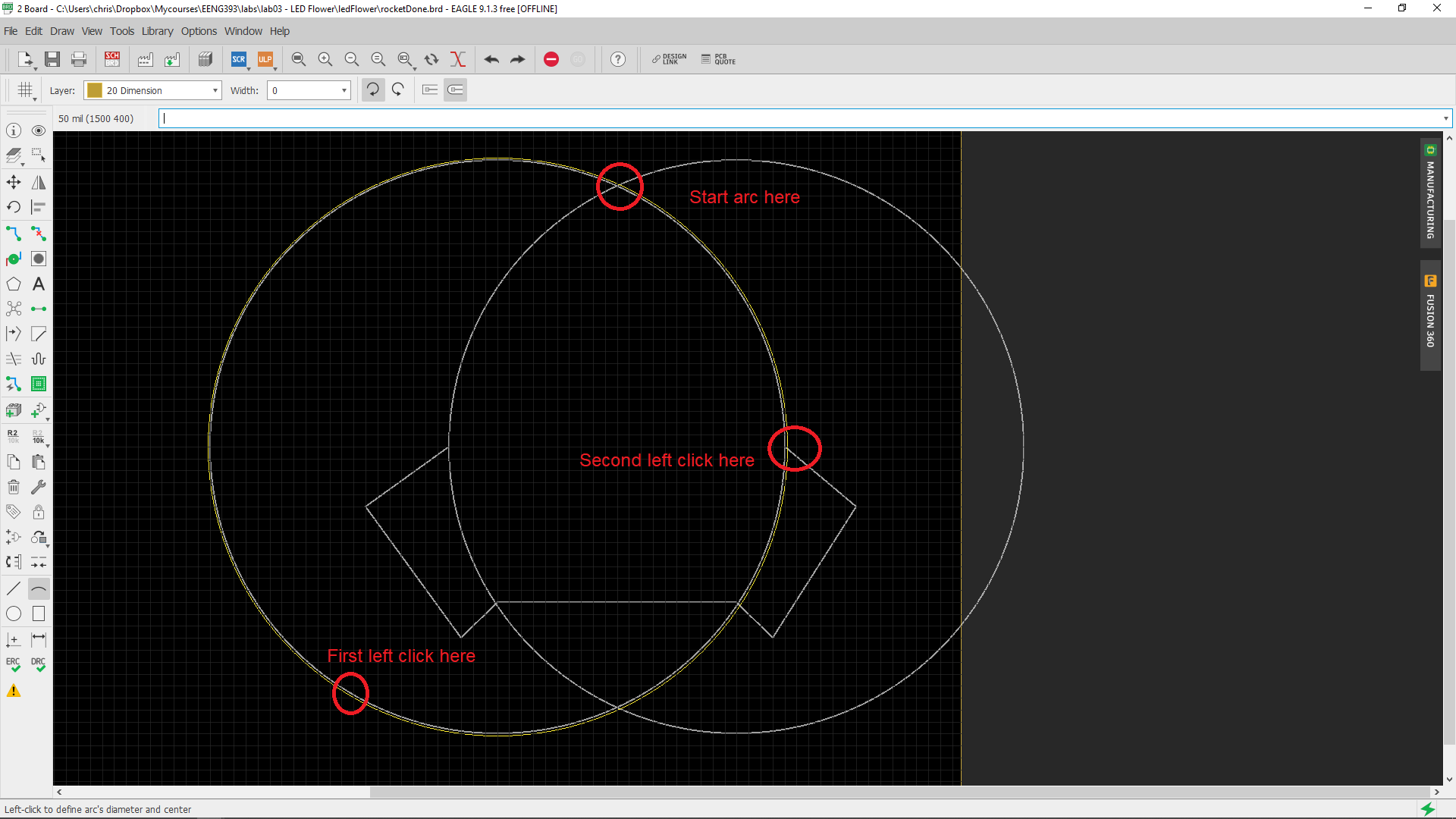Run the DRC check
This screenshot has width=1456, height=819.
tap(39, 665)
